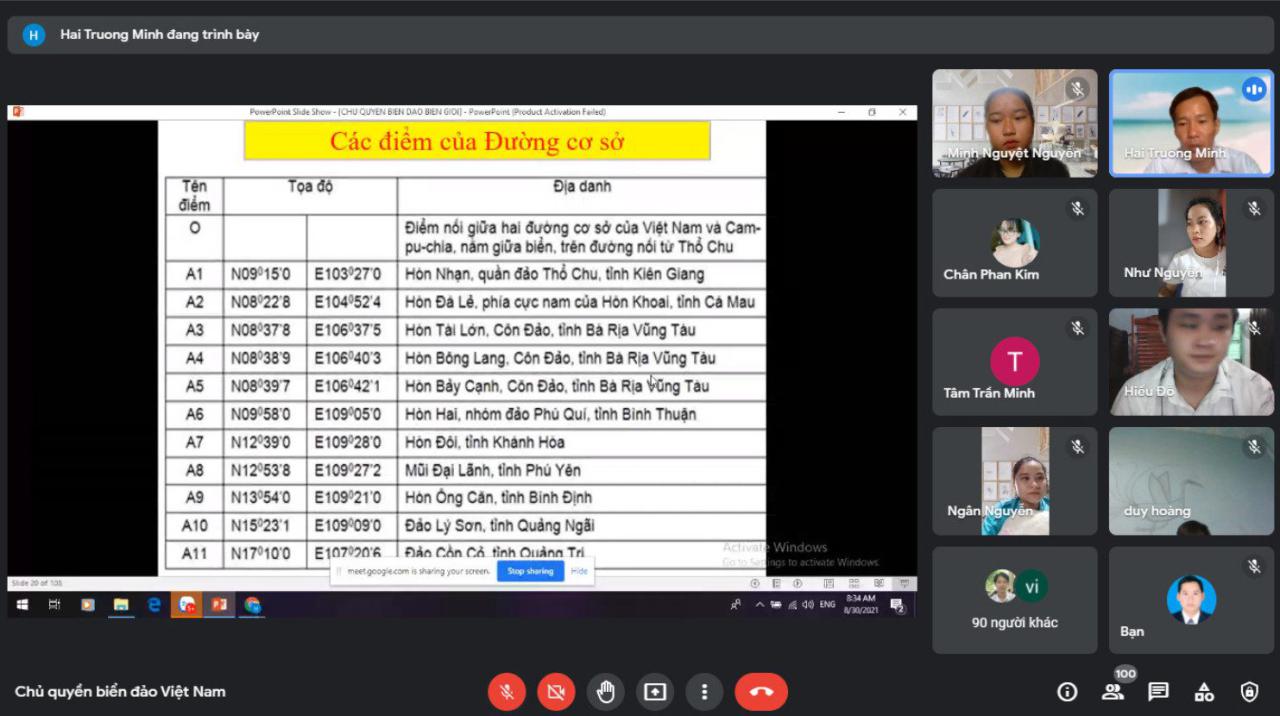Select Minh Nguyệt Nguyễn's video tile
This screenshot has width=1280, height=716.
click(x=1014, y=123)
